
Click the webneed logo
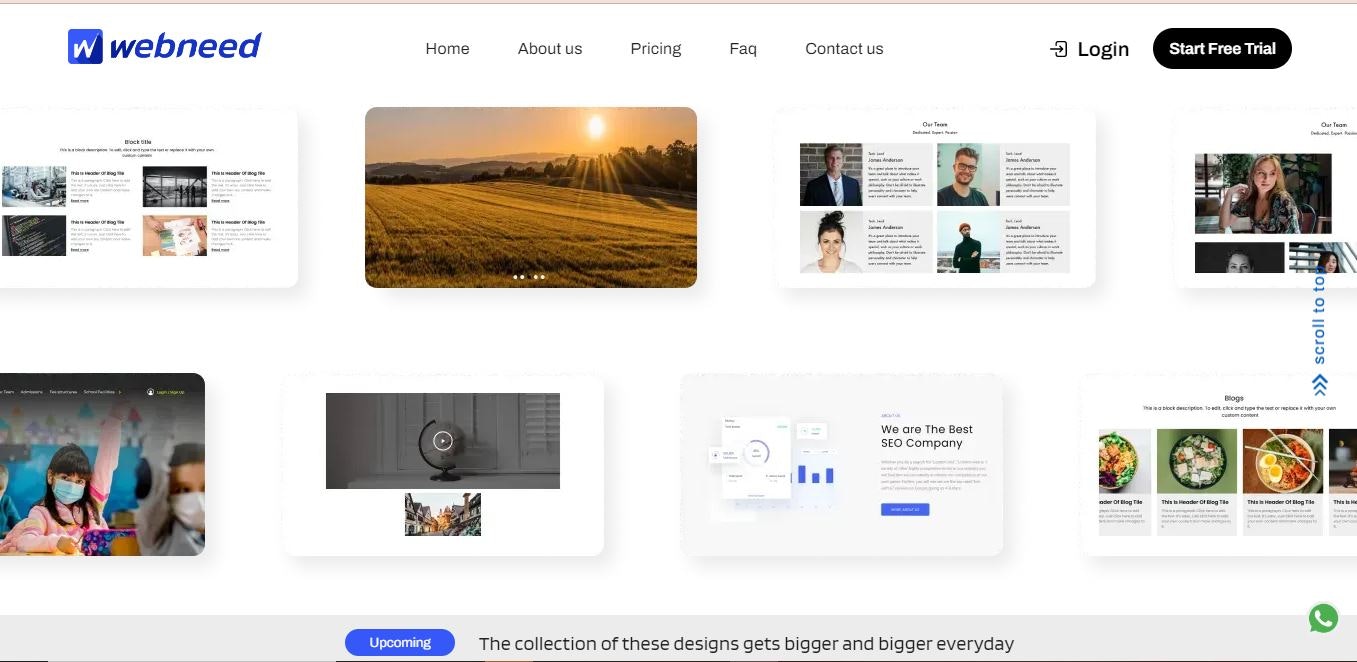click(x=165, y=46)
